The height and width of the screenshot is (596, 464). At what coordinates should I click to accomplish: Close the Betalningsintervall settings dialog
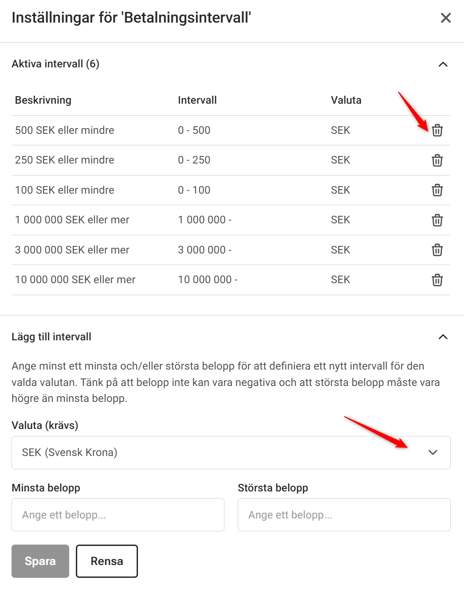pos(445,18)
